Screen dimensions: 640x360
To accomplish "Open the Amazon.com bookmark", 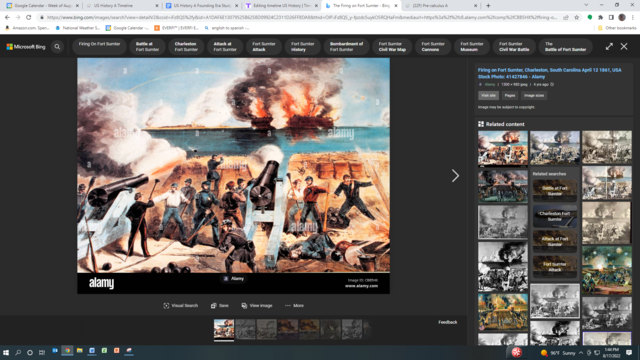I will click(x=27, y=28).
